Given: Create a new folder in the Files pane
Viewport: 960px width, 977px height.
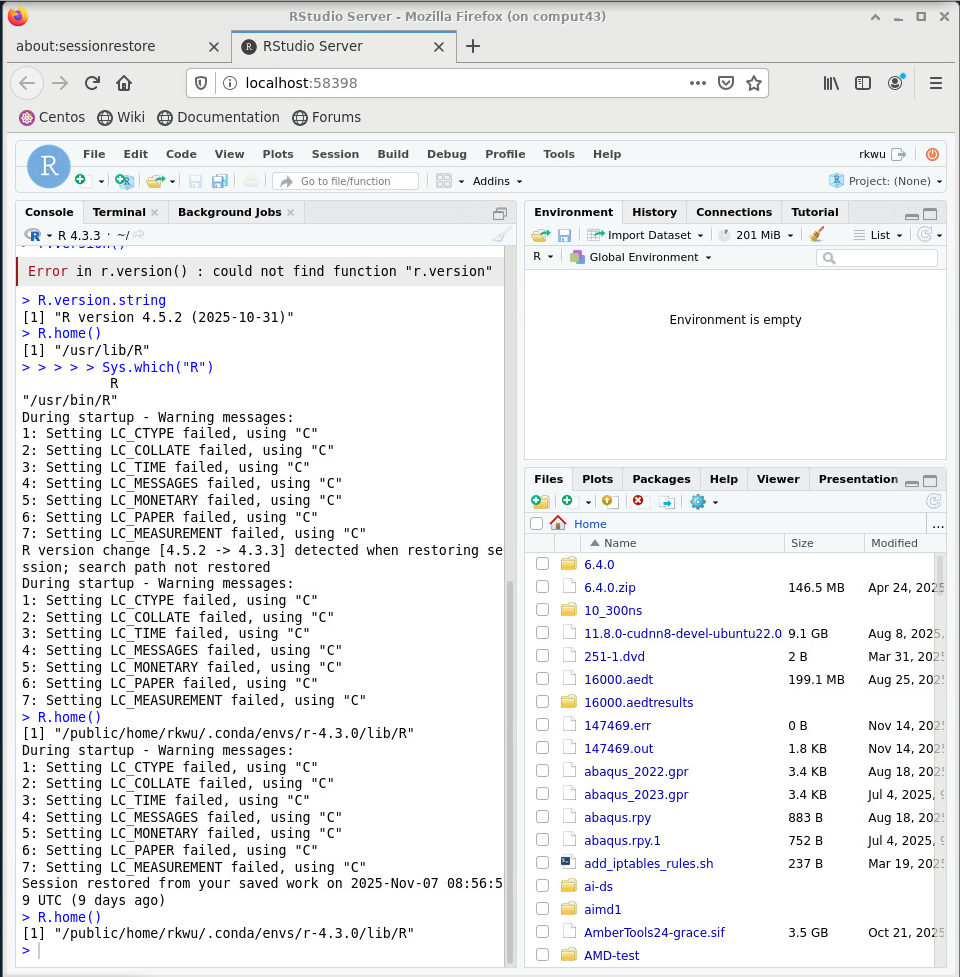Looking at the screenshot, I should (x=541, y=501).
